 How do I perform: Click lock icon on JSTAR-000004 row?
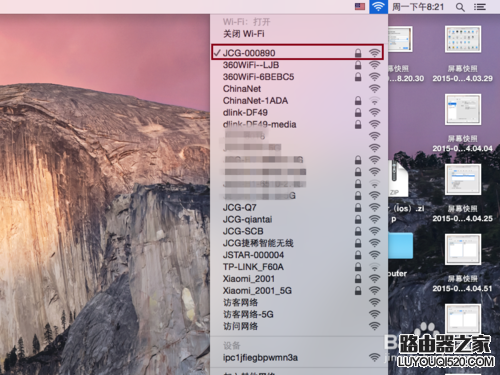[x=358, y=255]
